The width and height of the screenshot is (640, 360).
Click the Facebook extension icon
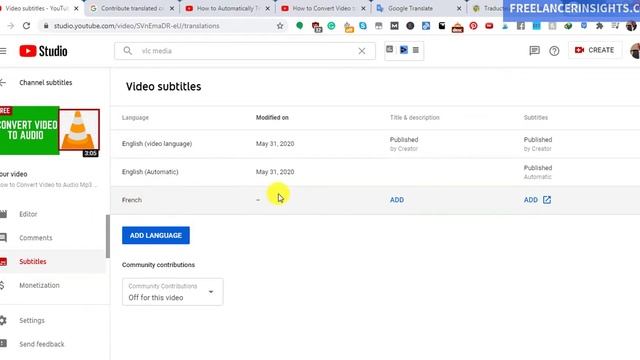coord(521,26)
